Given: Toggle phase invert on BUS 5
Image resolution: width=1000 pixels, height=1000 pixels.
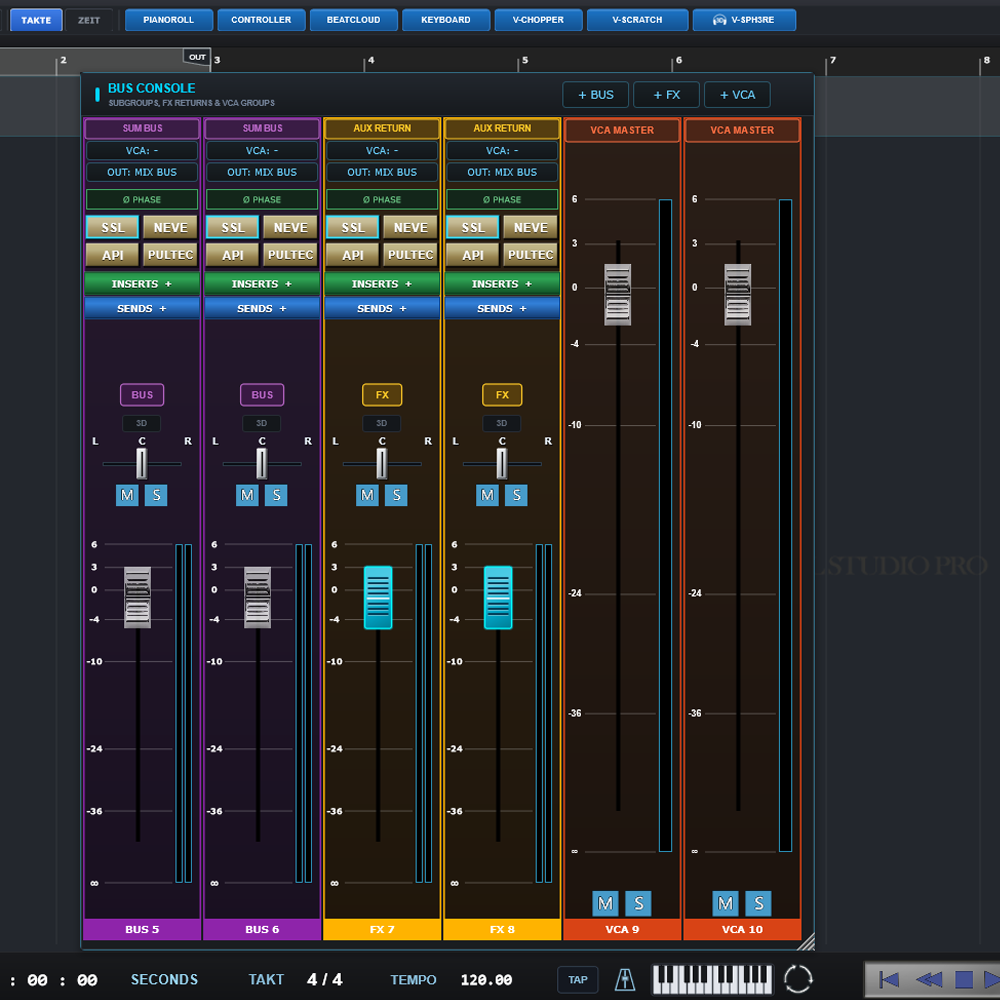Looking at the screenshot, I should click(x=142, y=200).
